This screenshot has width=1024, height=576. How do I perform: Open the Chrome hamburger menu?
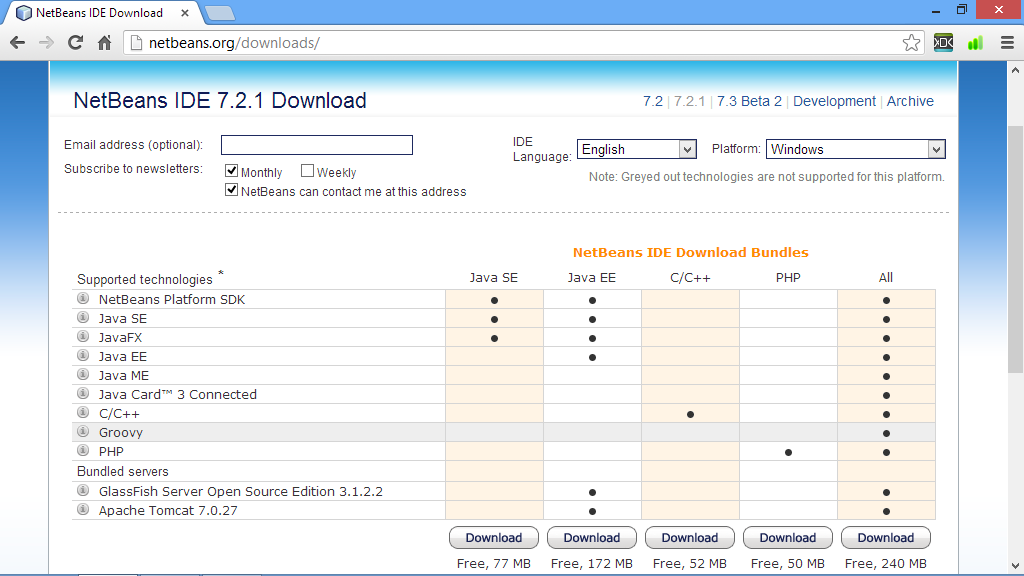pyautogui.click(x=1007, y=43)
